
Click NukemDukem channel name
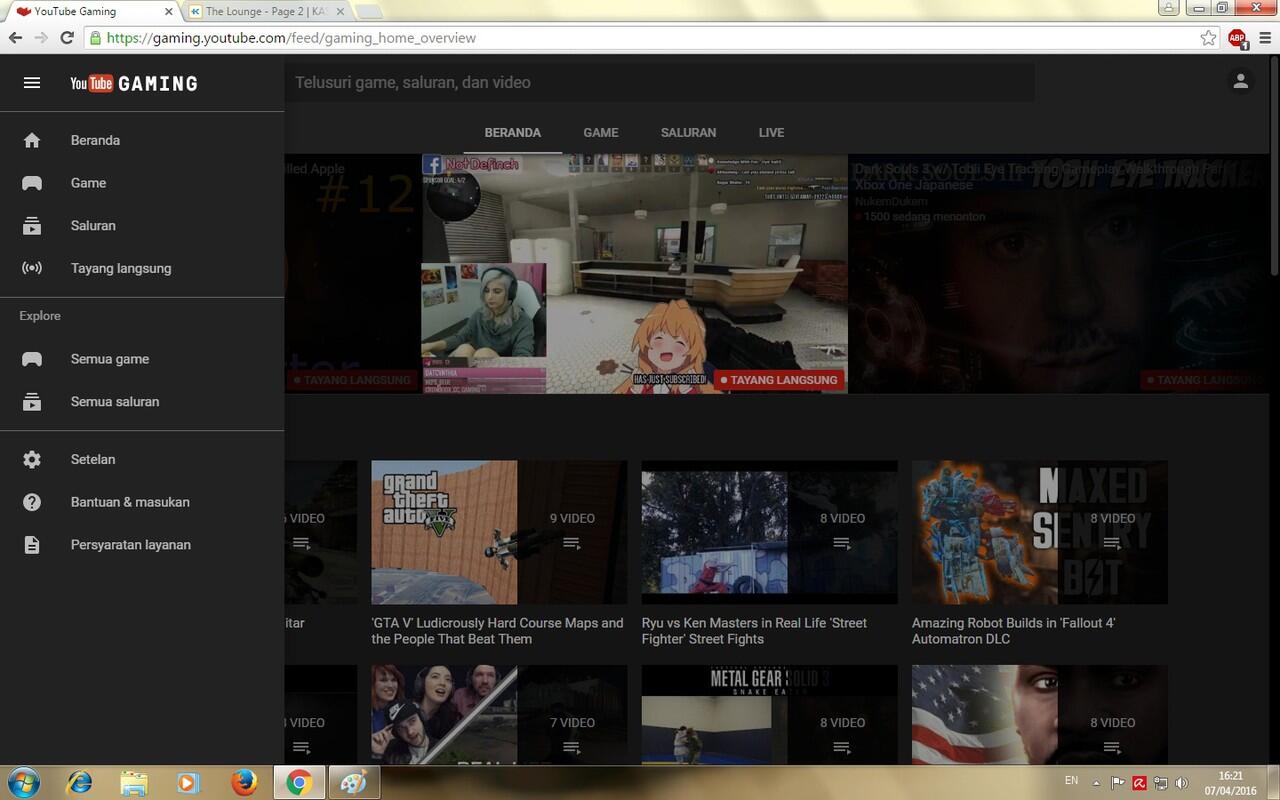[890, 201]
